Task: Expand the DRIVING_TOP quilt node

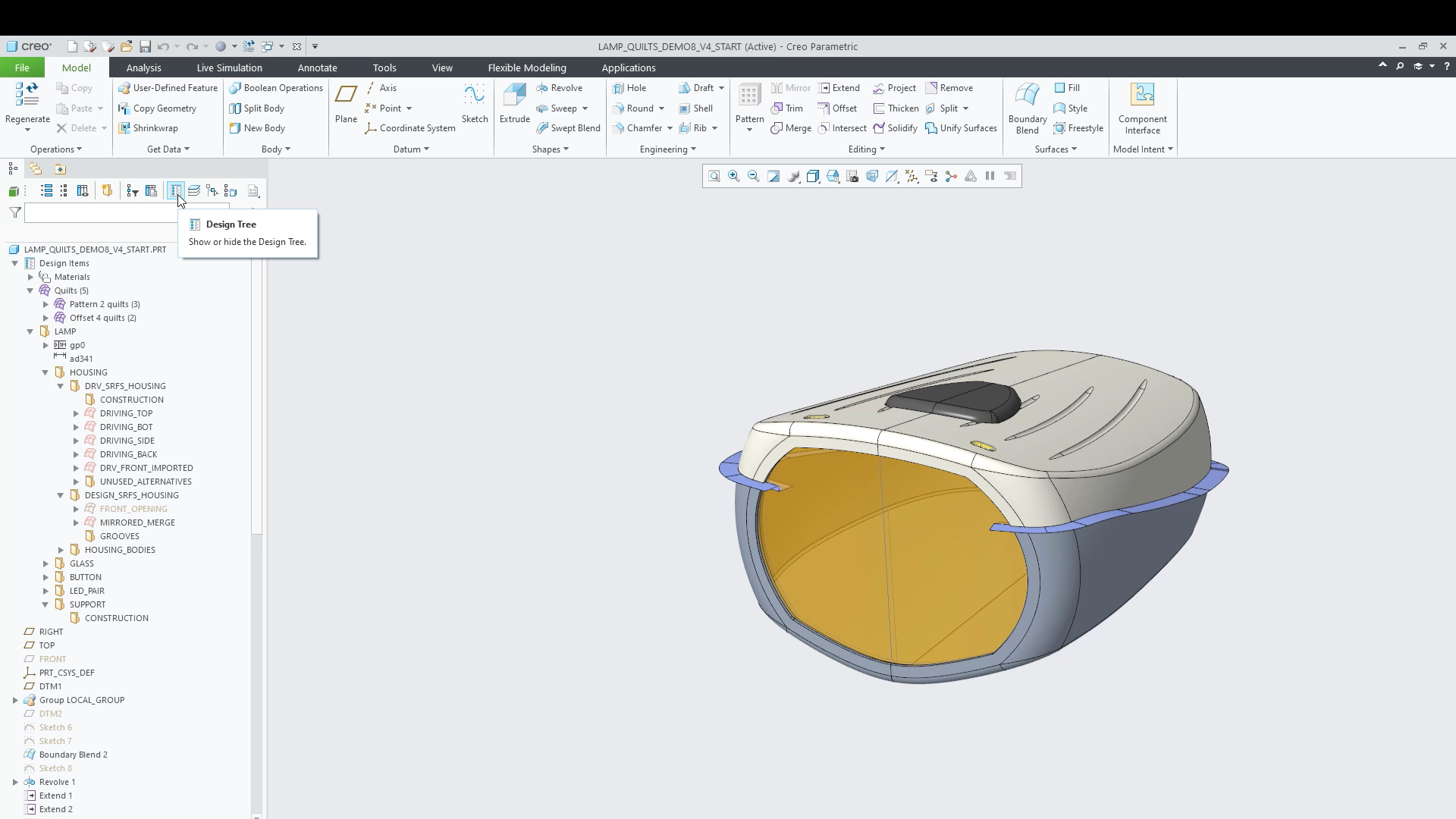Action: pyautogui.click(x=76, y=413)
